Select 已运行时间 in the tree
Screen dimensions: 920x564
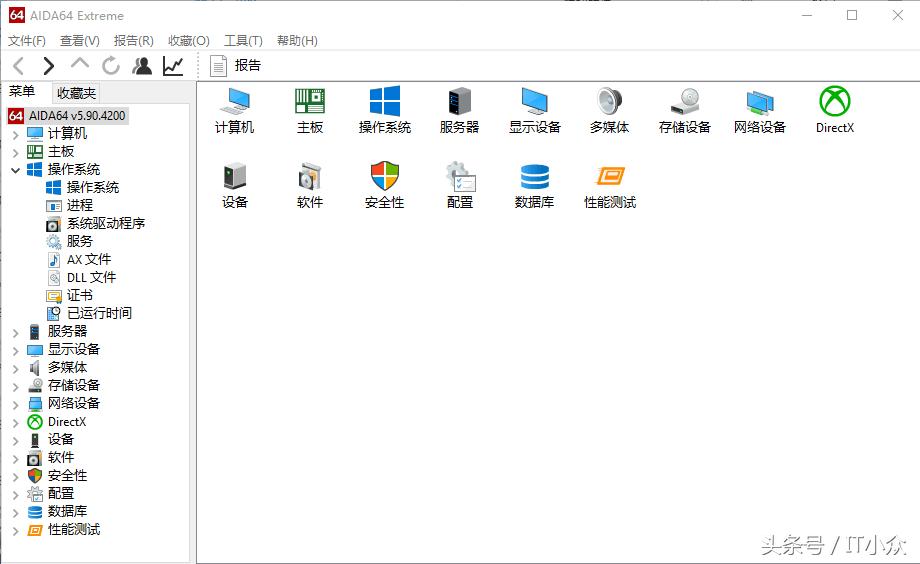tap(99, 313)
